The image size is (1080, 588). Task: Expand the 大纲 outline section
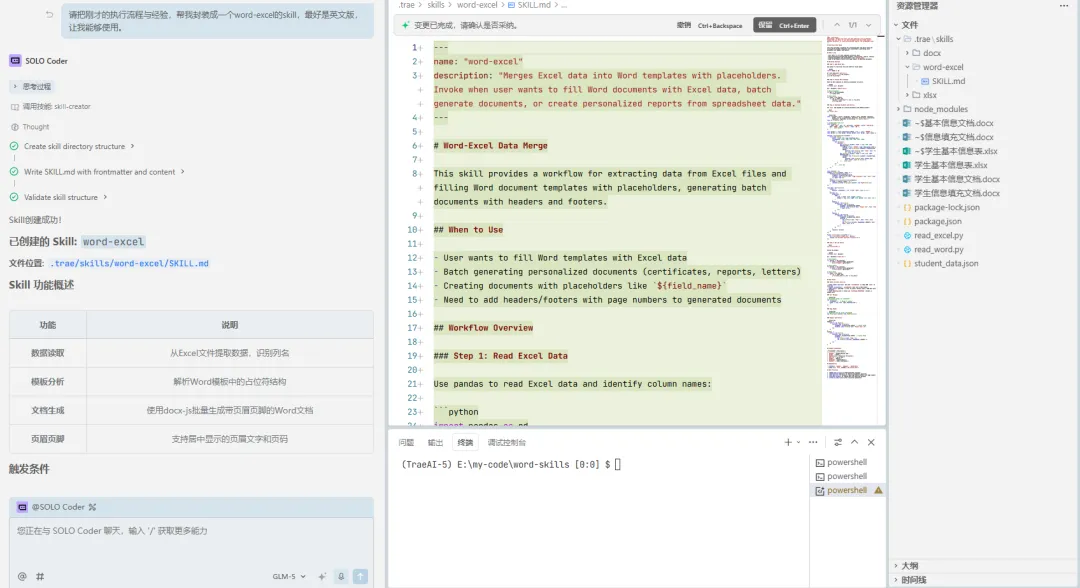pos(896,566)
